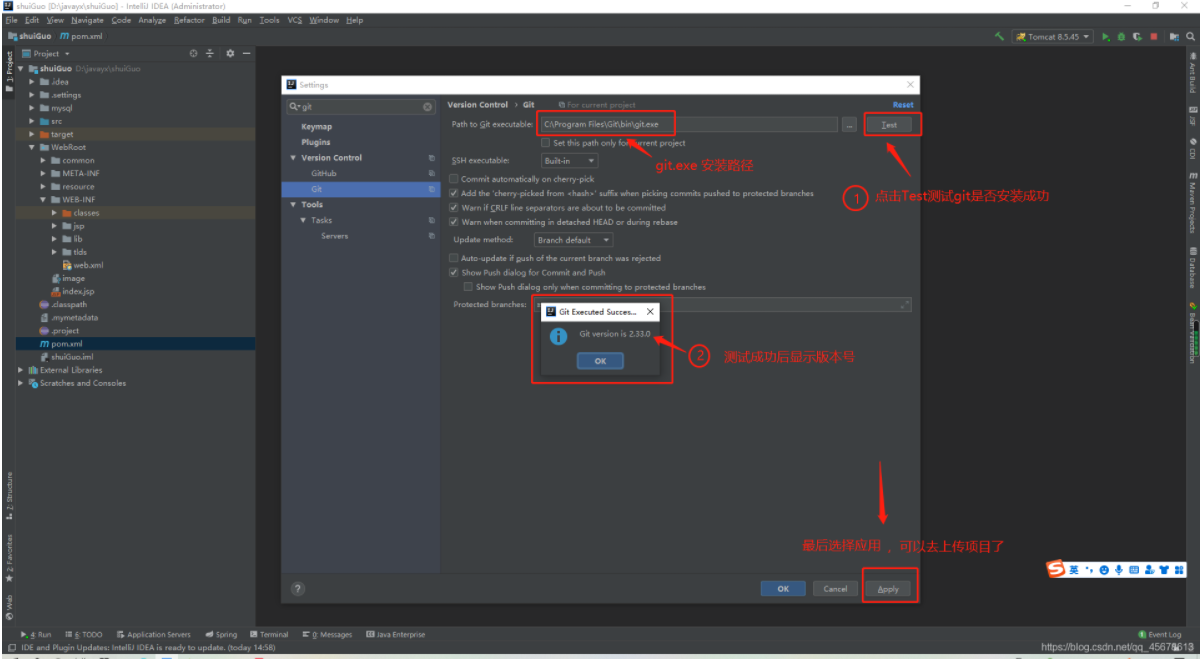Open the Bean Validation side panel

click(1192, 331)
